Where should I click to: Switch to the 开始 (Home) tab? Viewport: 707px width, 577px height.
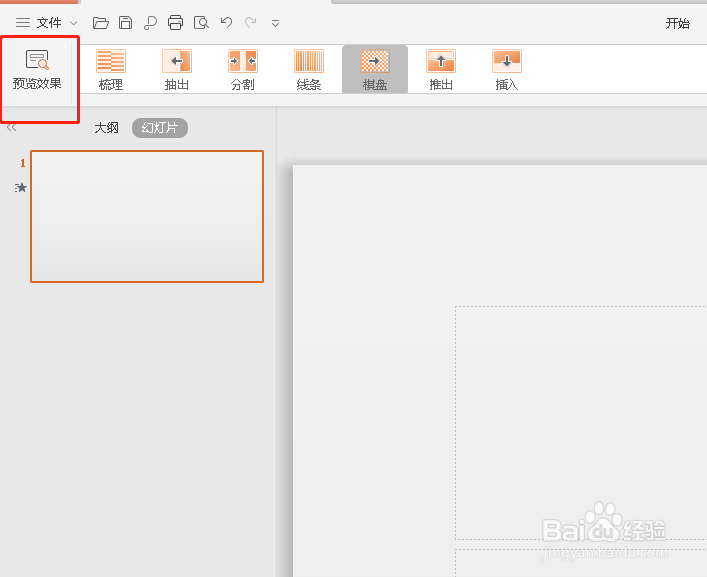tap(678, 23)
